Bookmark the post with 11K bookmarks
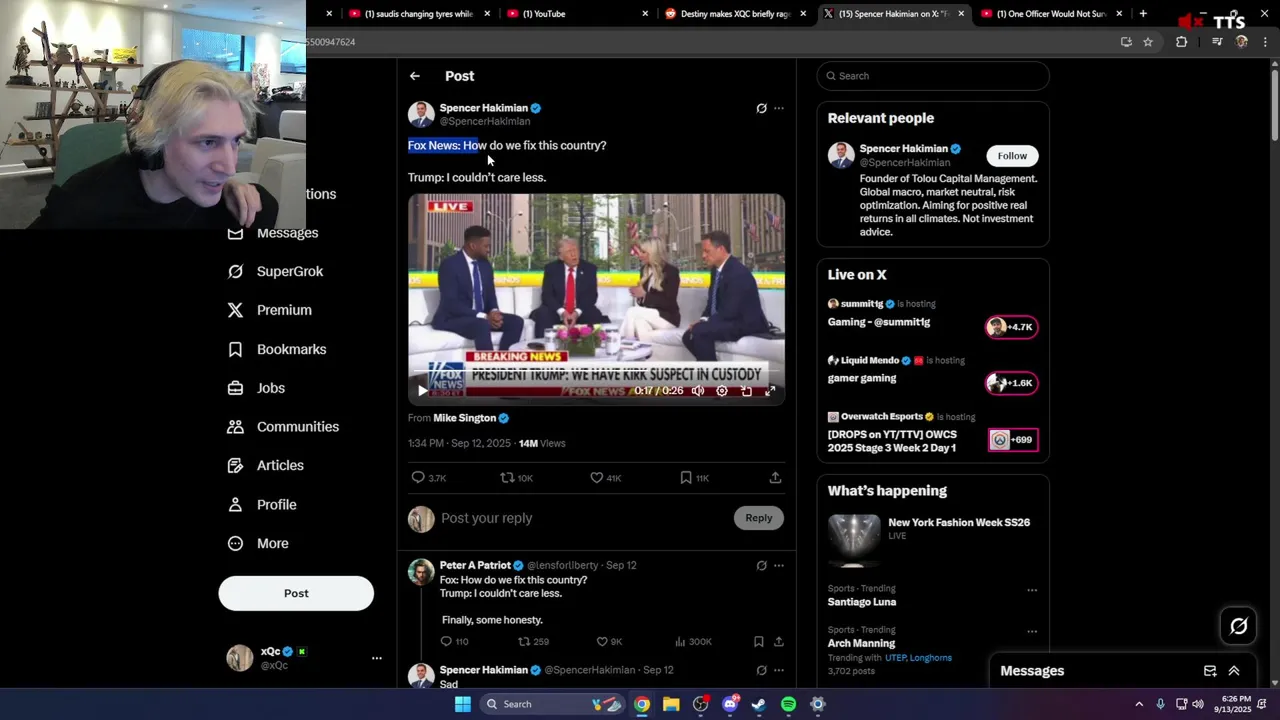This screenshot has height=720, width=1280. pos(694,478)
